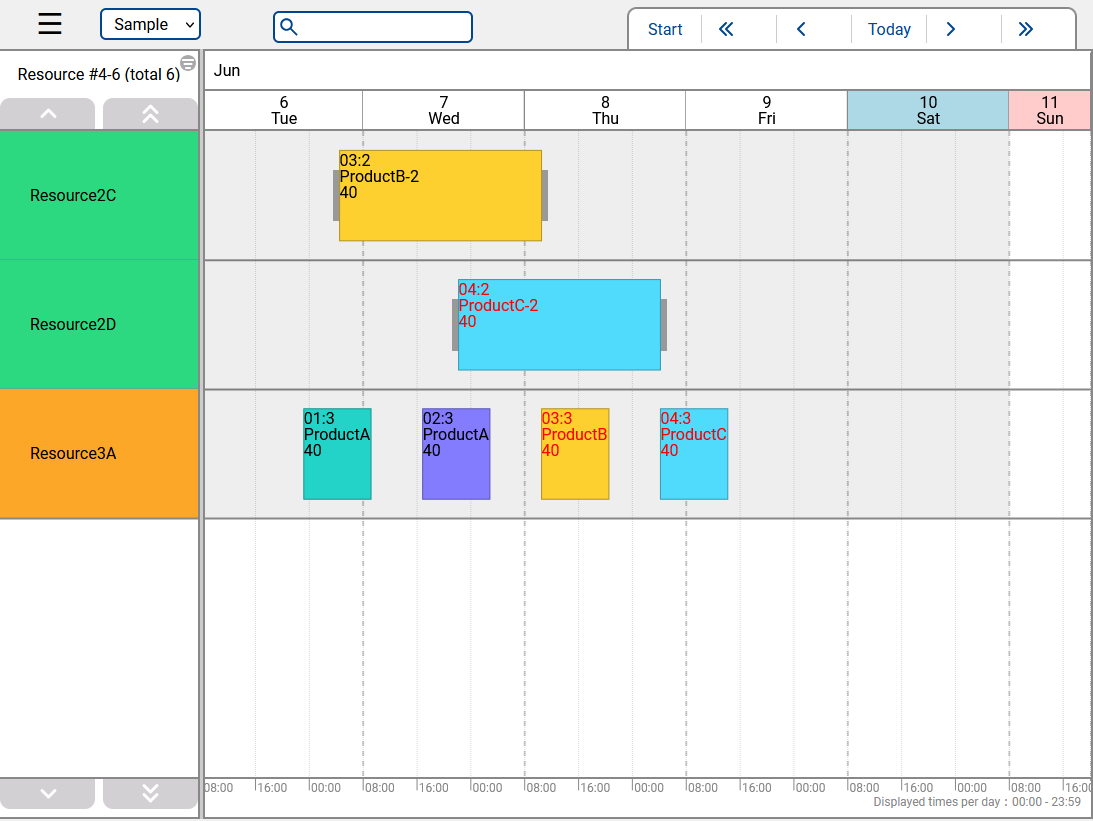Click the filter icon beside Resource #4-6
This screenshot has height=821, width=1093.
pyautogui.click(x=188, y=62)
